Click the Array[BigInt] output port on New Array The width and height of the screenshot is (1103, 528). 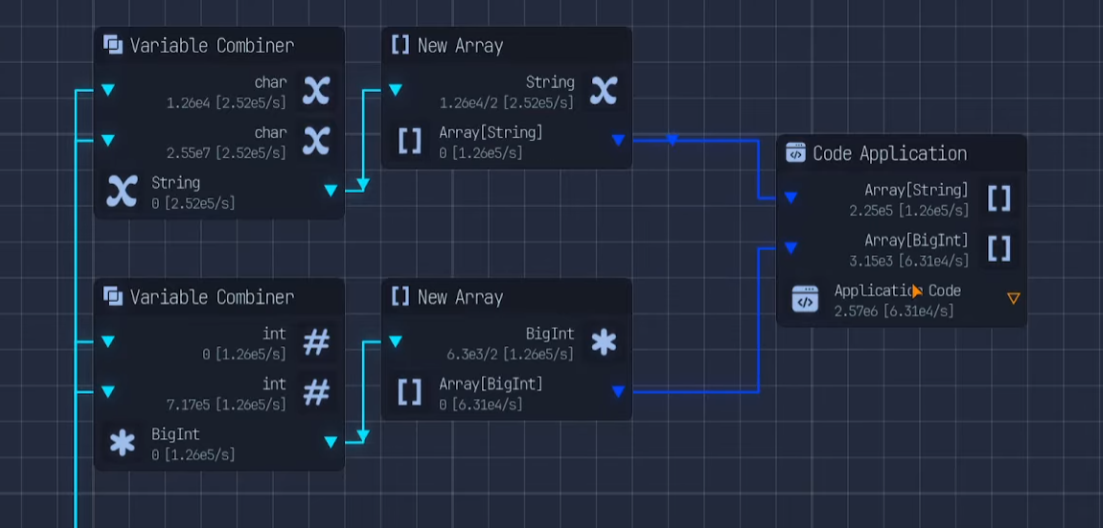tap(618, 392)
